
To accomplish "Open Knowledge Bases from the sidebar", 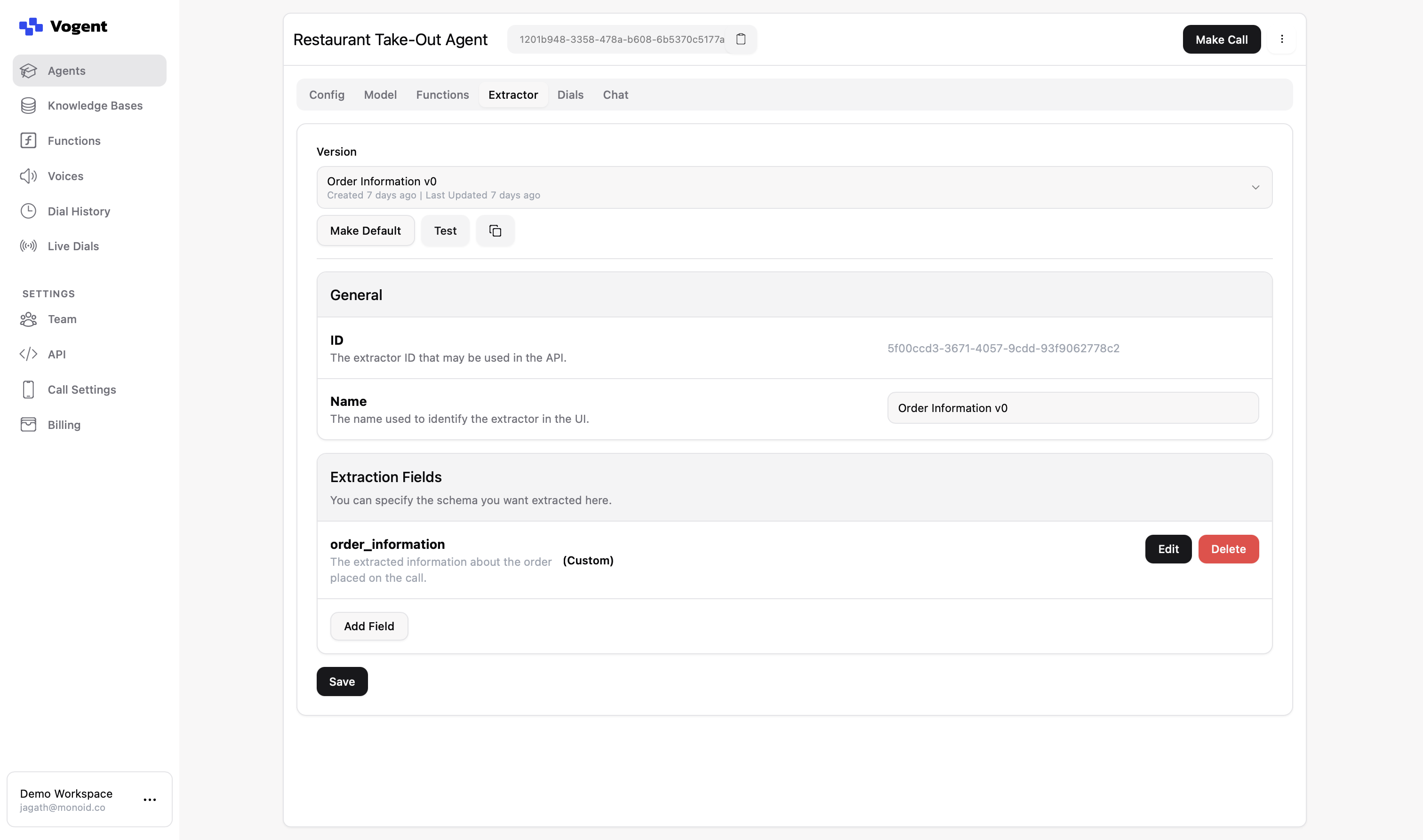I will coord(95,105).
